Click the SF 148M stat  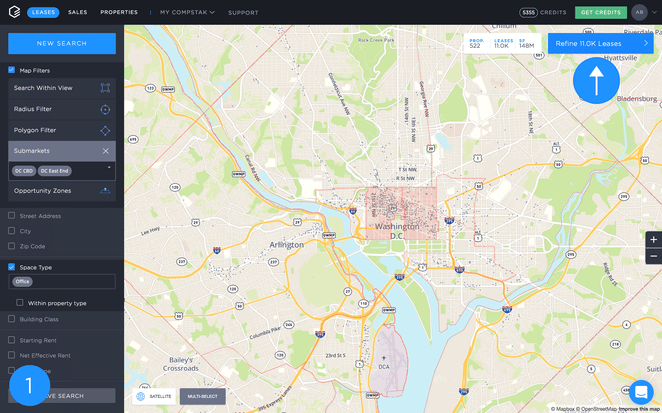coord(526,43)
